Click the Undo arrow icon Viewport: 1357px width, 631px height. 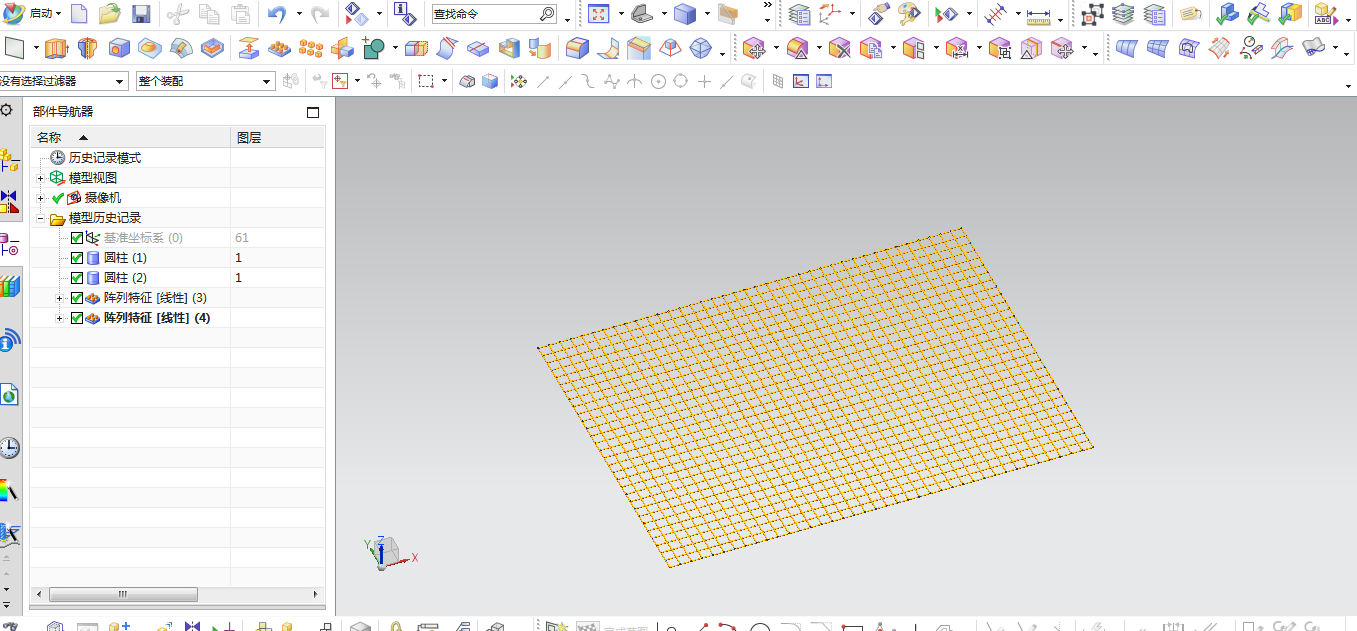[277, 14]
